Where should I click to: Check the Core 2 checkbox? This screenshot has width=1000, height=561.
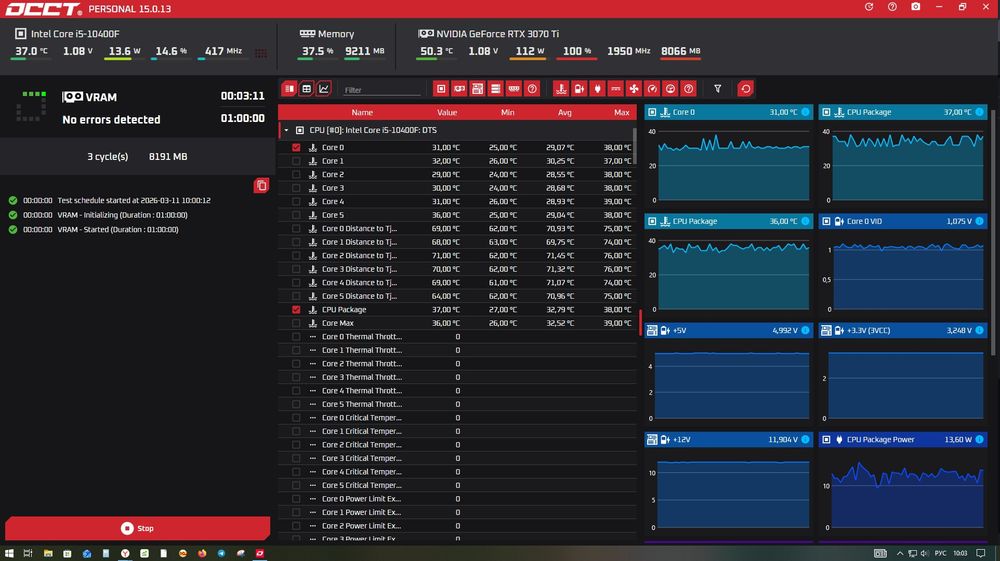pyautogui.click(x=296, y=174)
